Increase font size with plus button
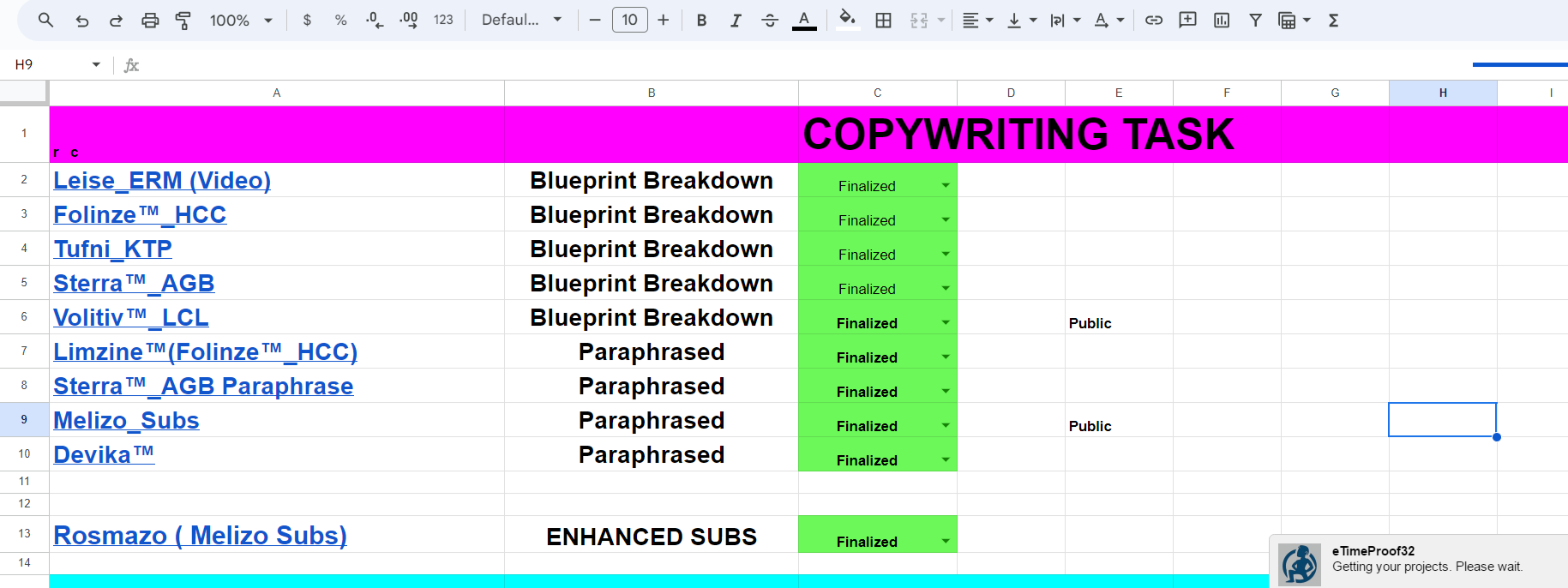Viewport: 1568px width, 588px height. point(664,20)
